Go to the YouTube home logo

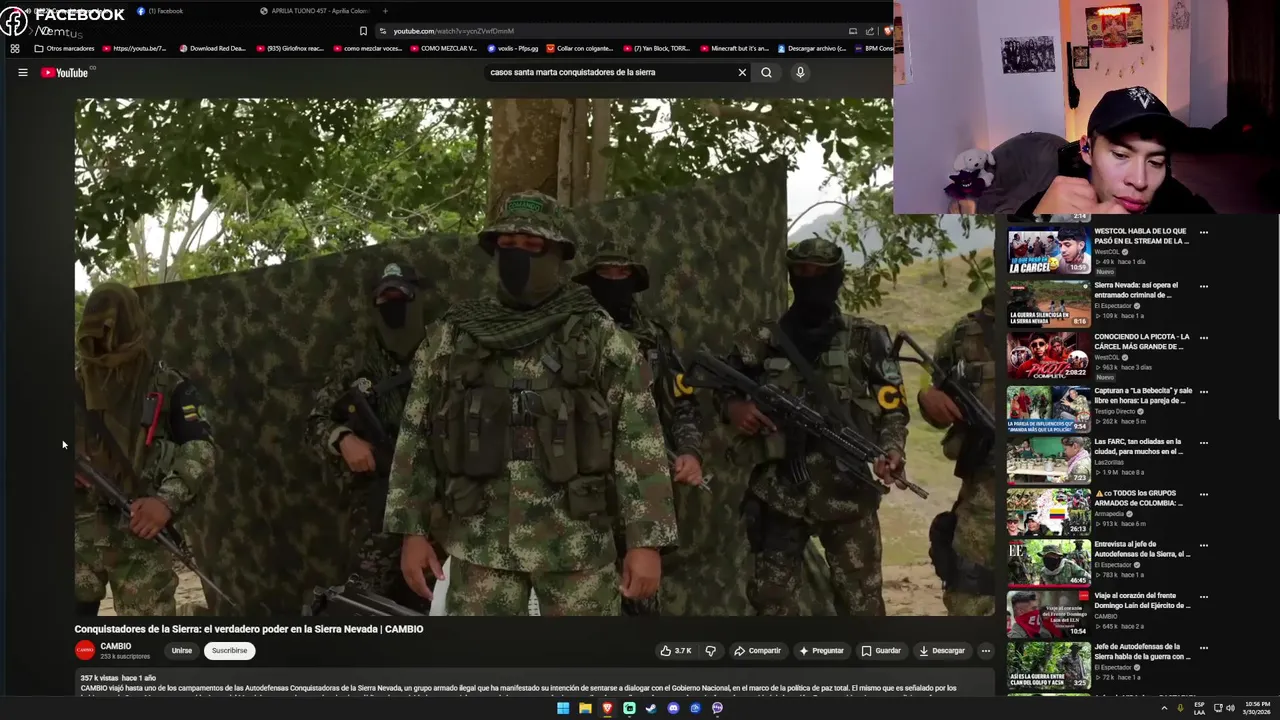tap(64, 72)
